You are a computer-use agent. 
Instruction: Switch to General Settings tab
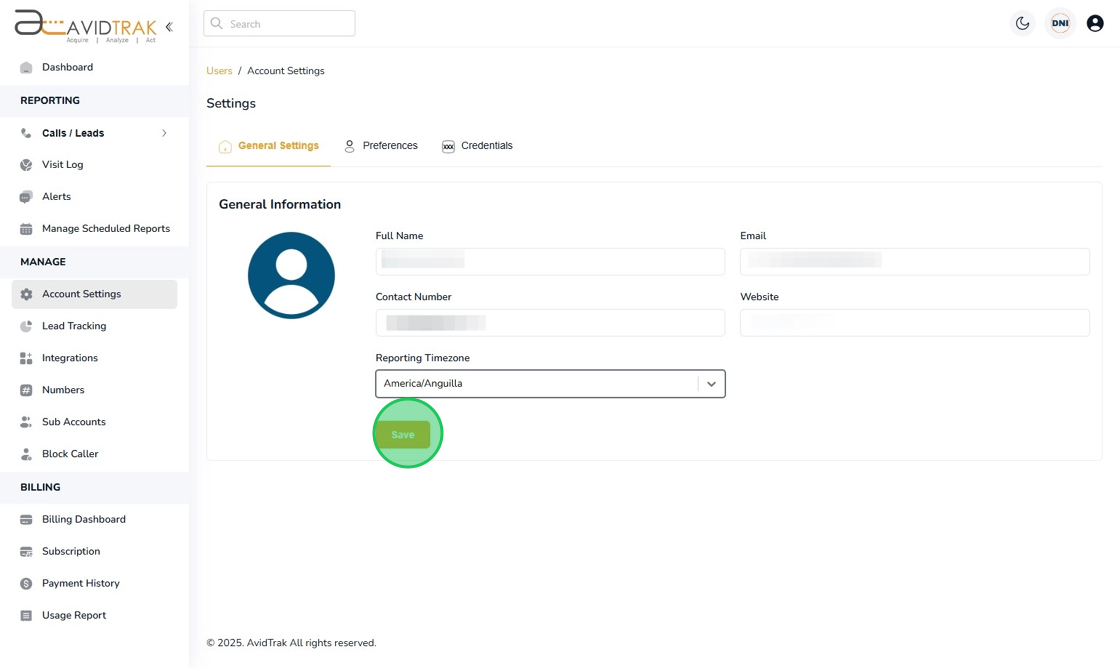pyautogui.click(x=269, y=146)
